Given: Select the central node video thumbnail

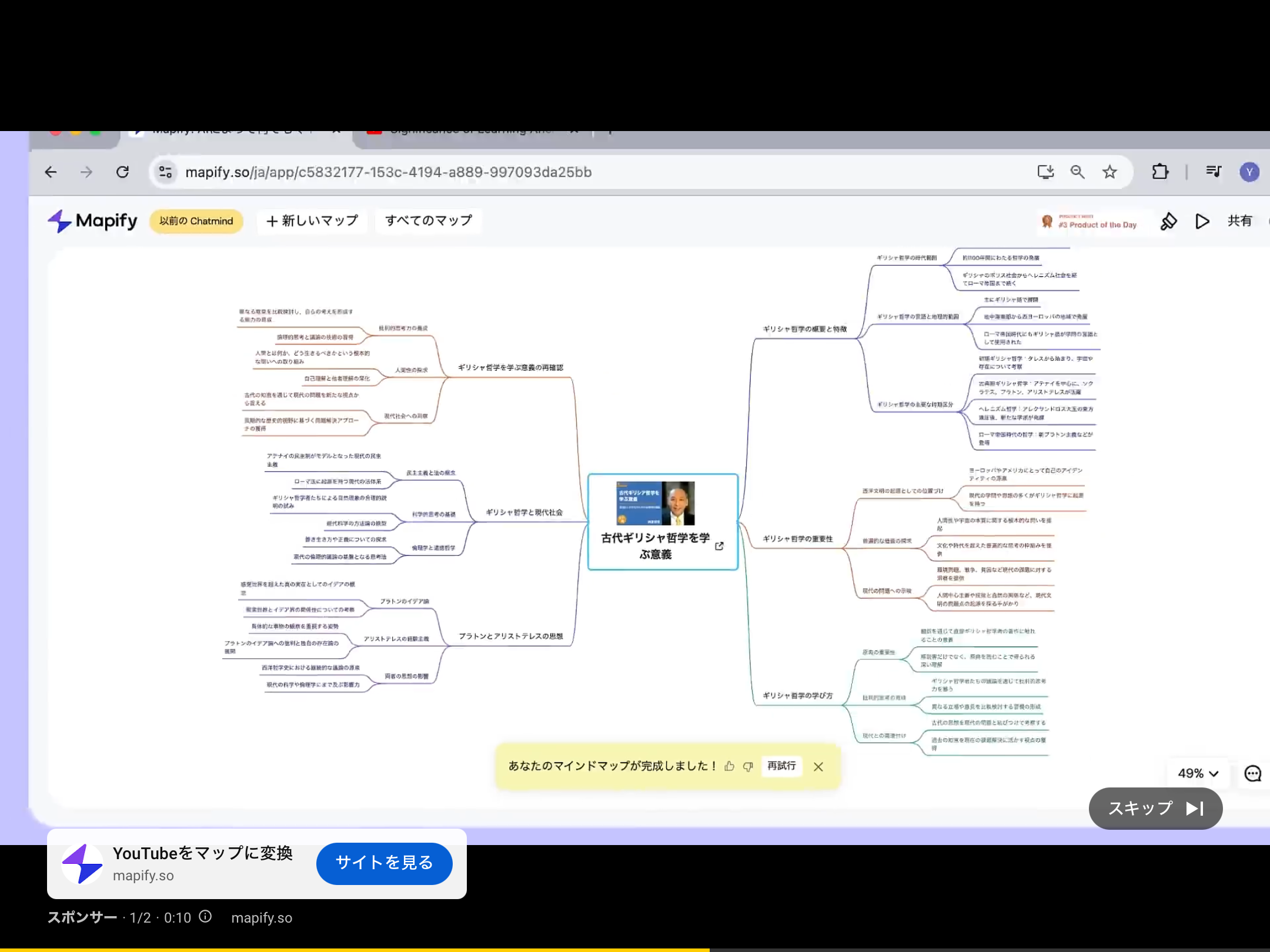Looking at the screenshot, I should tap(655, 503).
